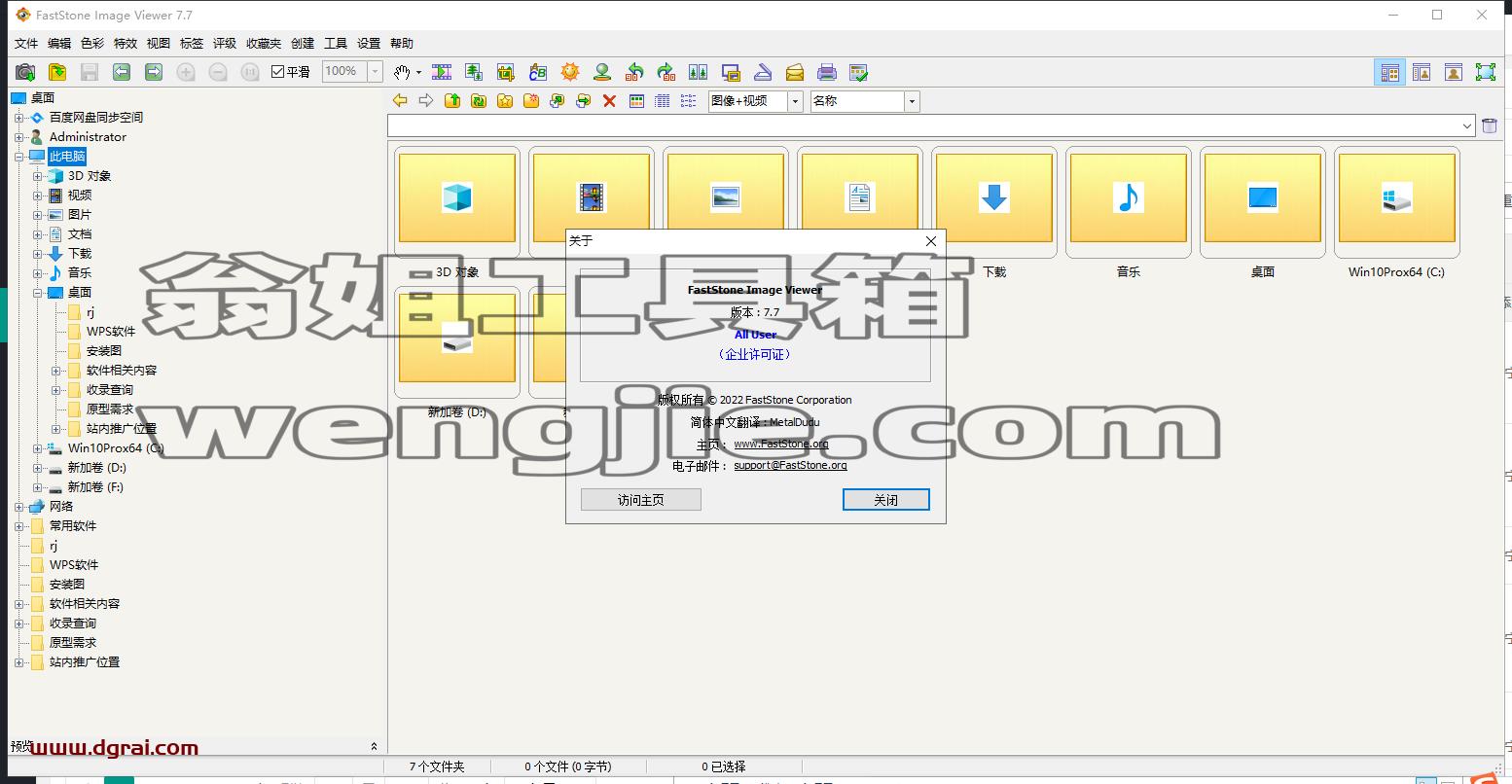
Task: Open the 名称 sort order dropdown
Action: pos(865,101)
